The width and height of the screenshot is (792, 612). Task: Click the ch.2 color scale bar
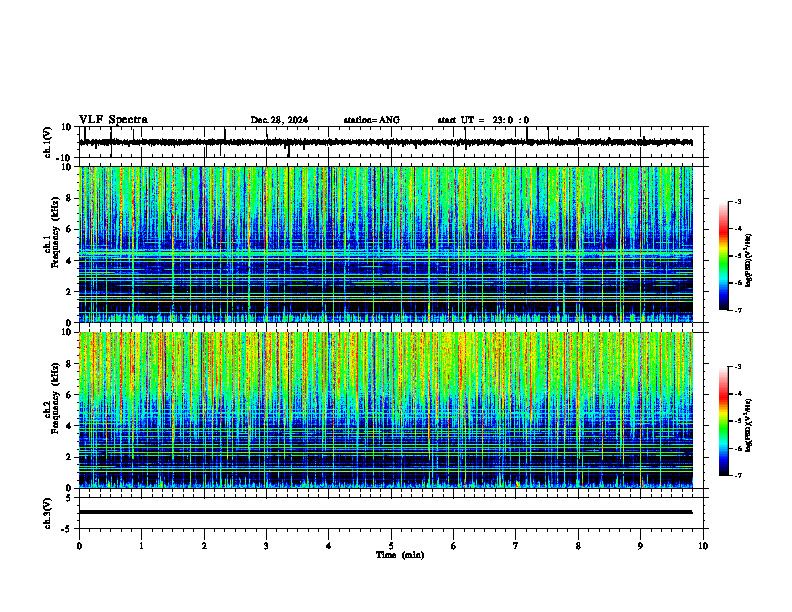(x=724, y=421)
